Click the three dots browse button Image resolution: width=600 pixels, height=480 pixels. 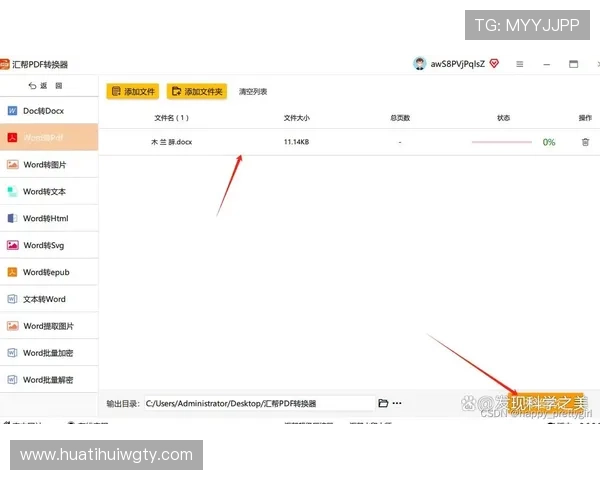pos(397,403)
